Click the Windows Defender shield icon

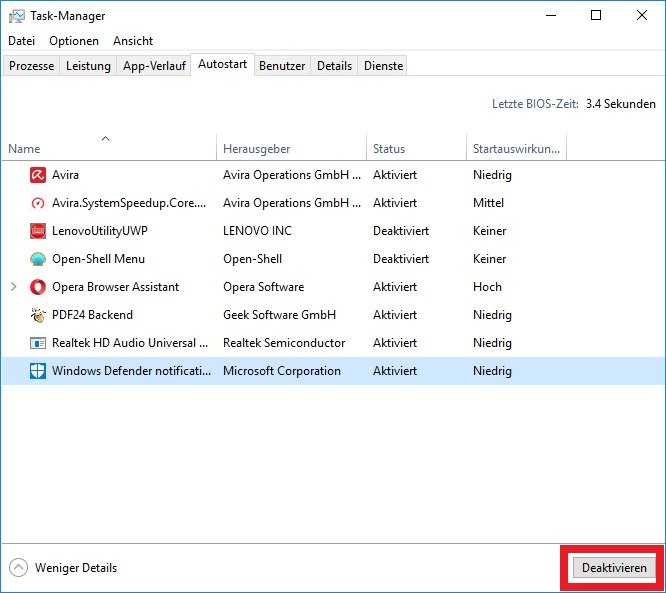coord(38,371)
